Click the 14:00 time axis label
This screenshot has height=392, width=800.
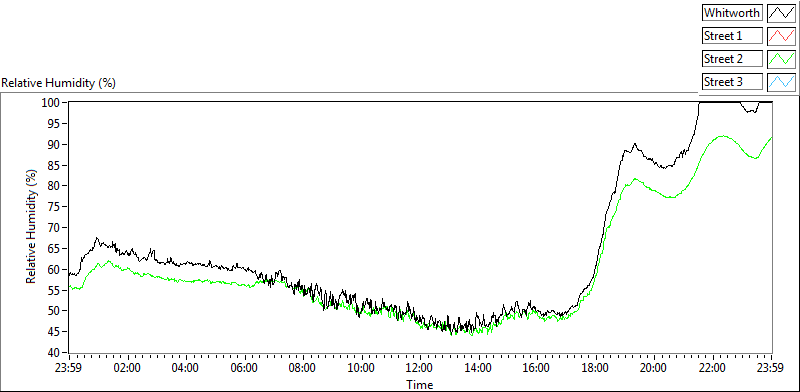(x=479, y=368)
